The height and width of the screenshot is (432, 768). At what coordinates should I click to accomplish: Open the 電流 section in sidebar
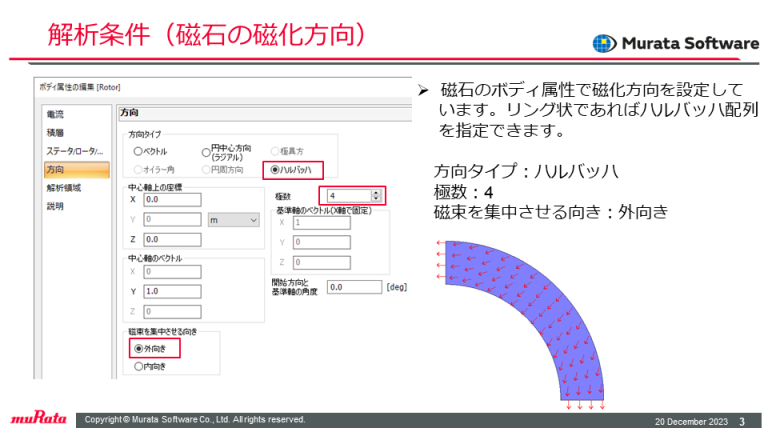[x=56, y=116]
